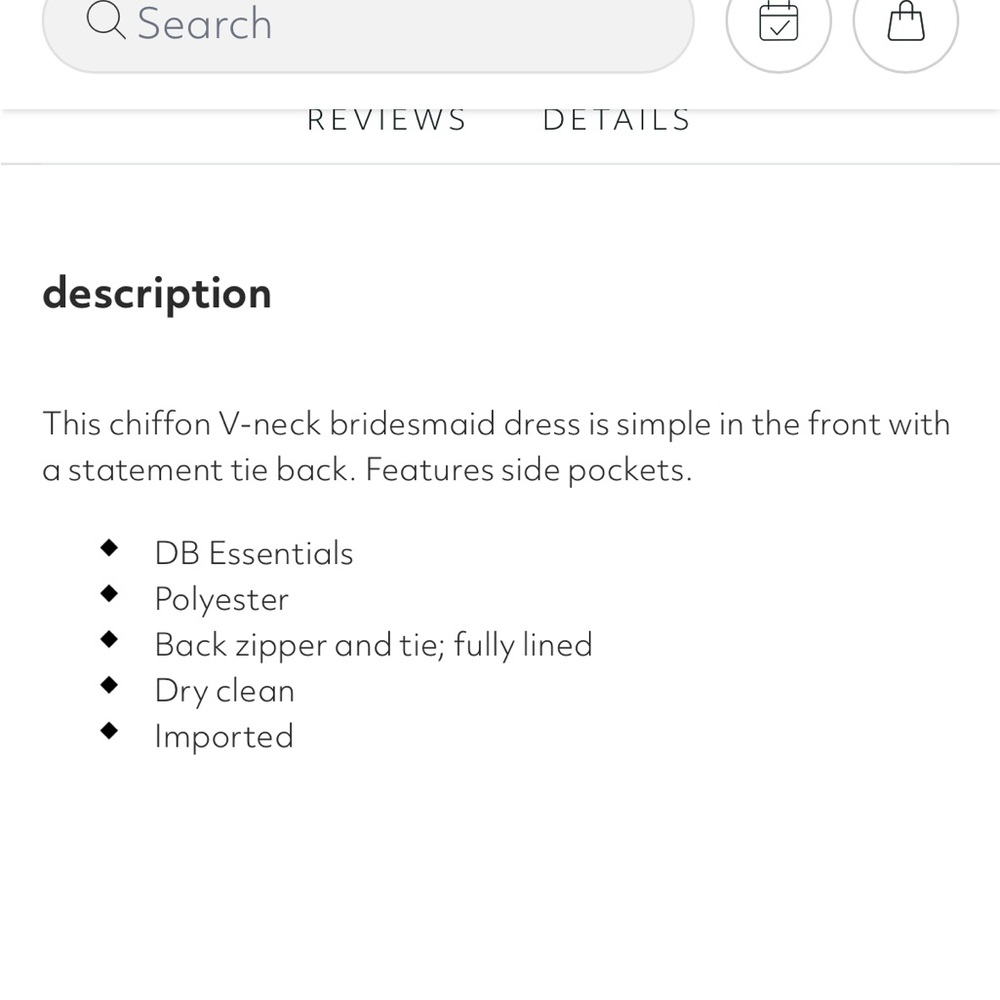The image size is (1000, 1000).
Task: Open the appointment calendar icon
Action: click(779, 22)
